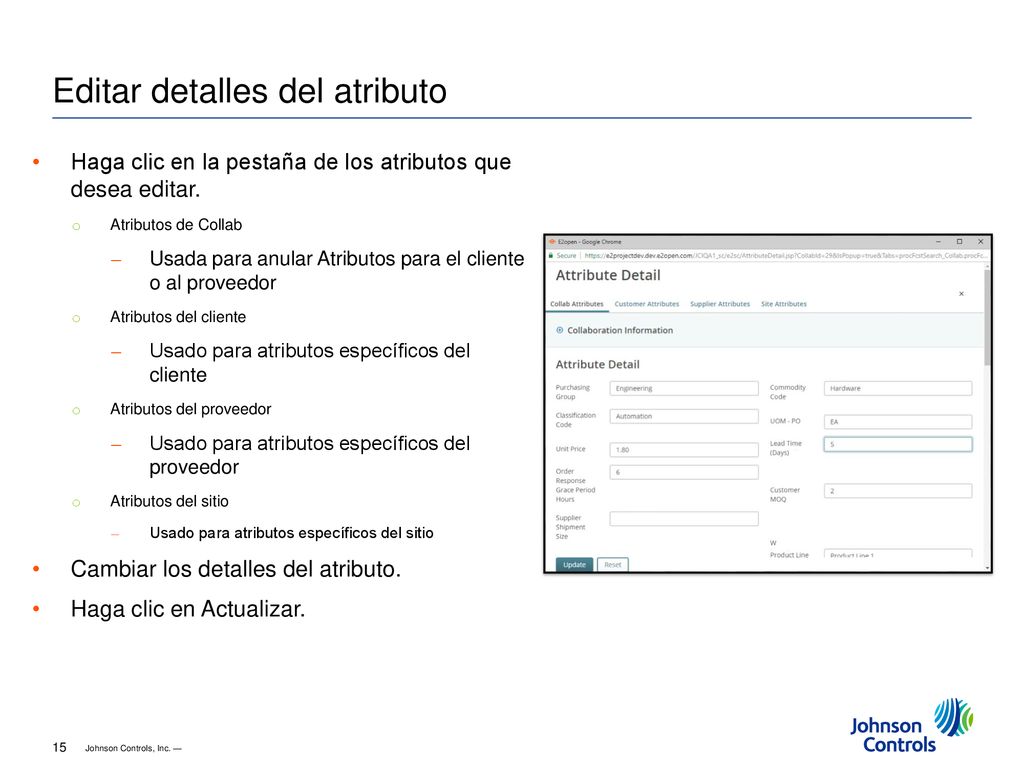
Task: Click the 'Johnson Controls, Inc.' footer text
Action: pos(128,748)
